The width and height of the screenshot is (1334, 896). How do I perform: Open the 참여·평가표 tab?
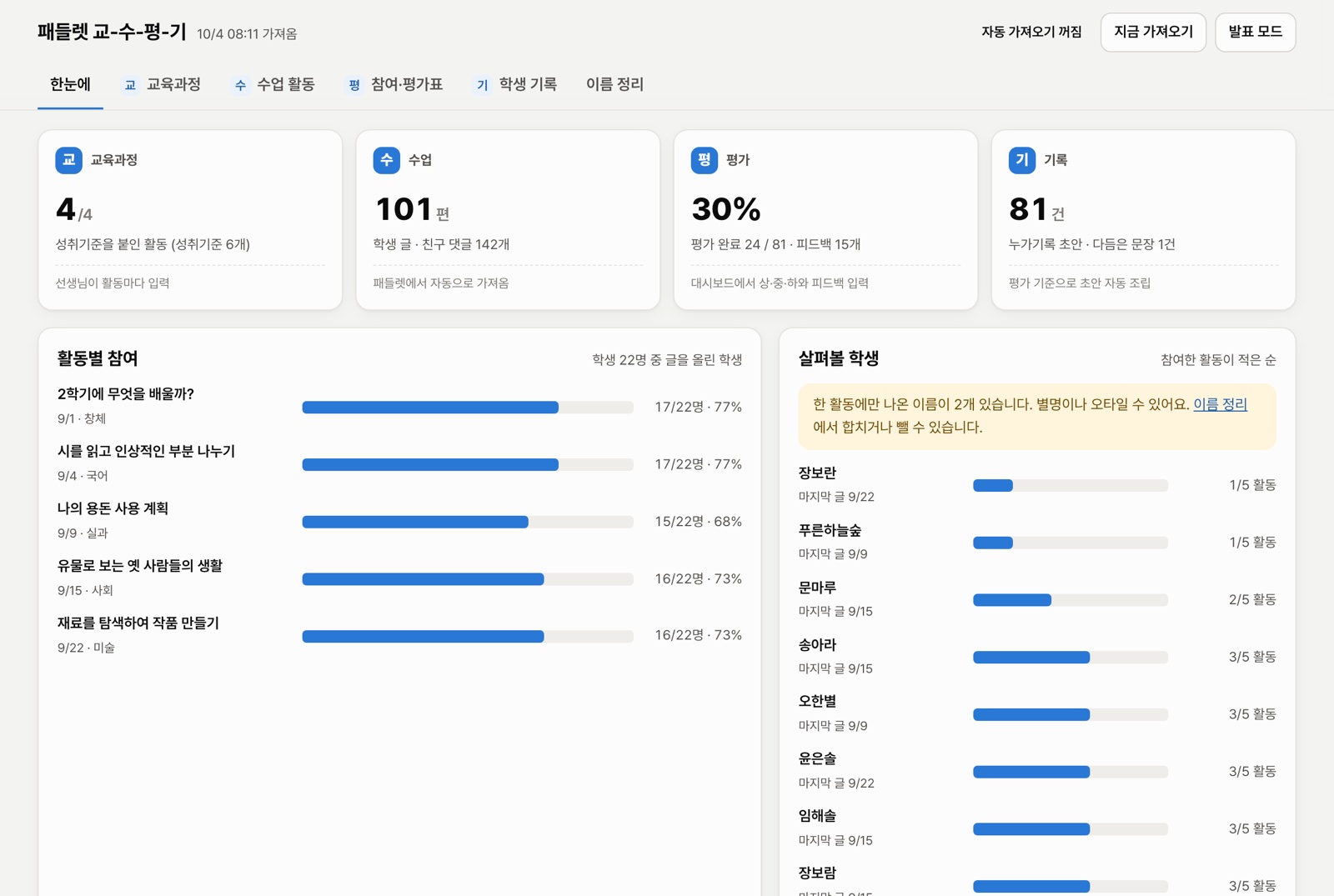395,84
